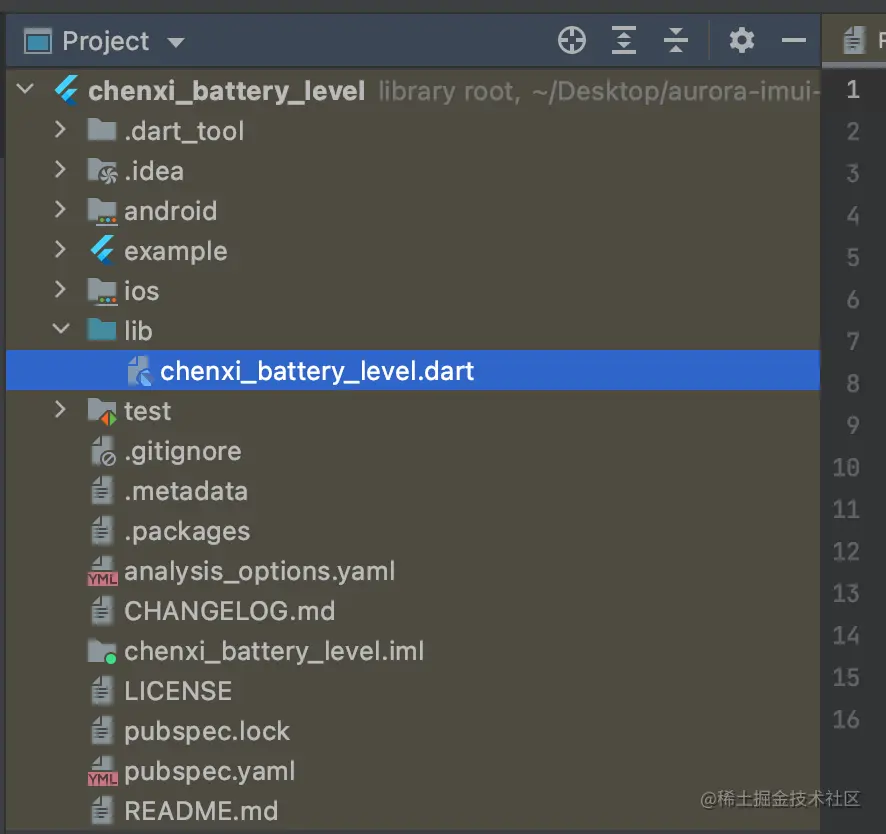Click the Expand All toolbar icon
The width and height of the screenshot is (886, 834).
point(624,40)
